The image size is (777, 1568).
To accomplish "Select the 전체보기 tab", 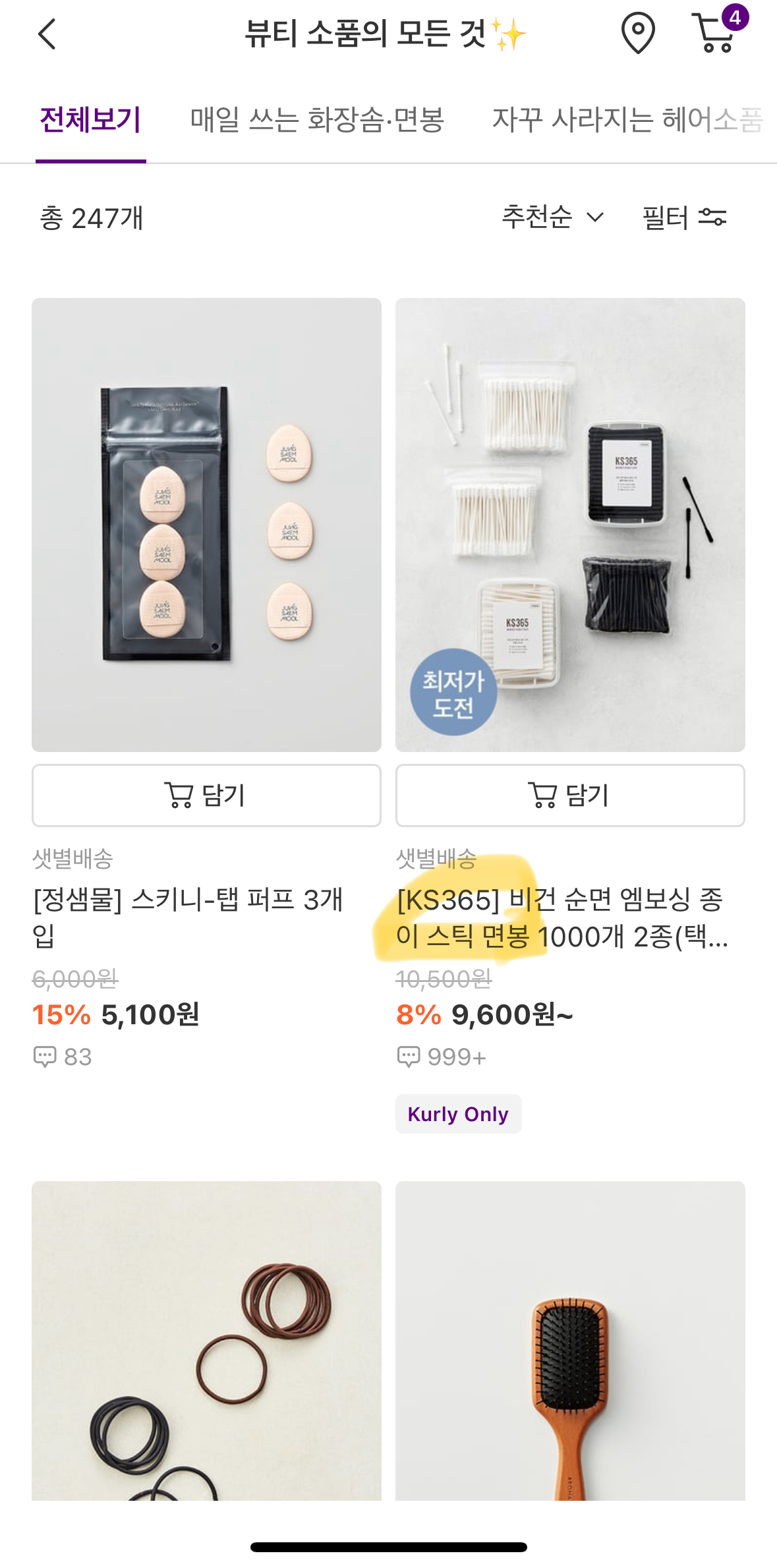I will pyautogui.click(x=90, y=120).
